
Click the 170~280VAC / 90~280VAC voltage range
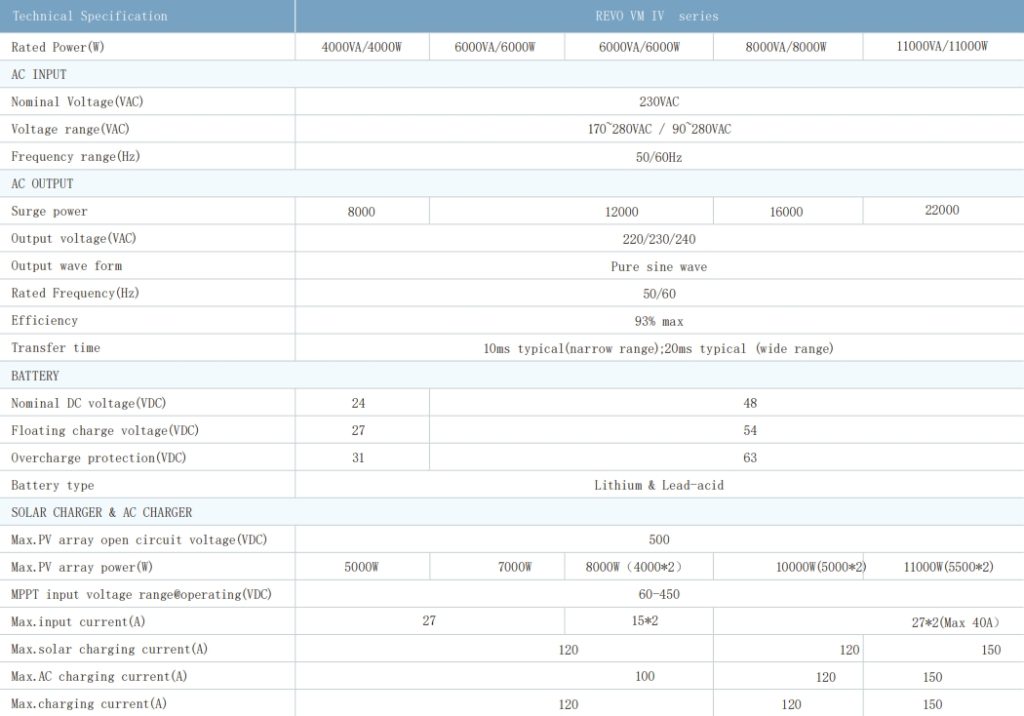(x=659, y=130)
